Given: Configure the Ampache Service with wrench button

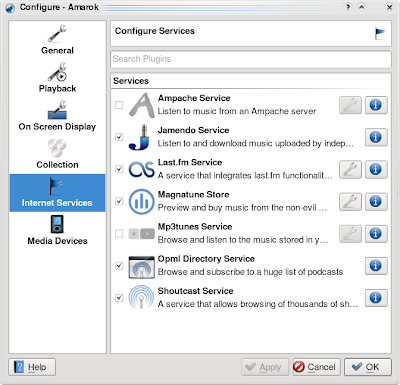Looking at the screenshot, I should pyautogui.click(x=350, y=105).
